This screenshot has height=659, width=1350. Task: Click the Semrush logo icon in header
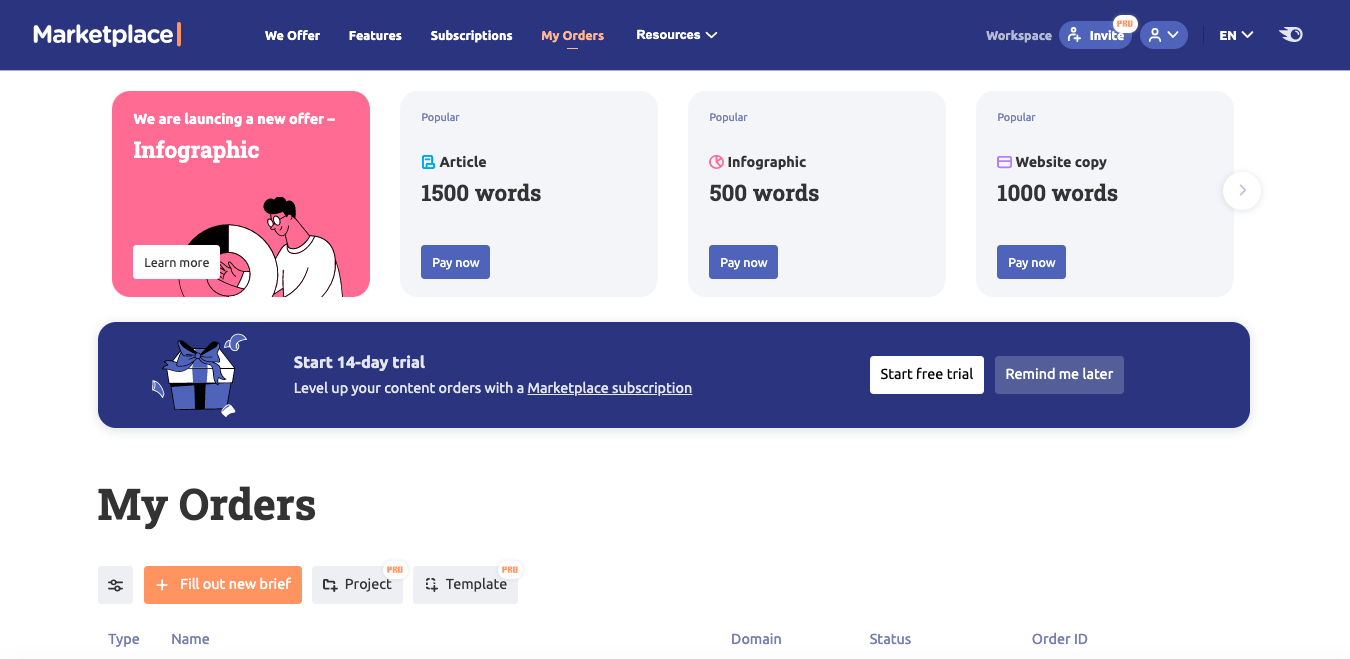pos(1291,35)
